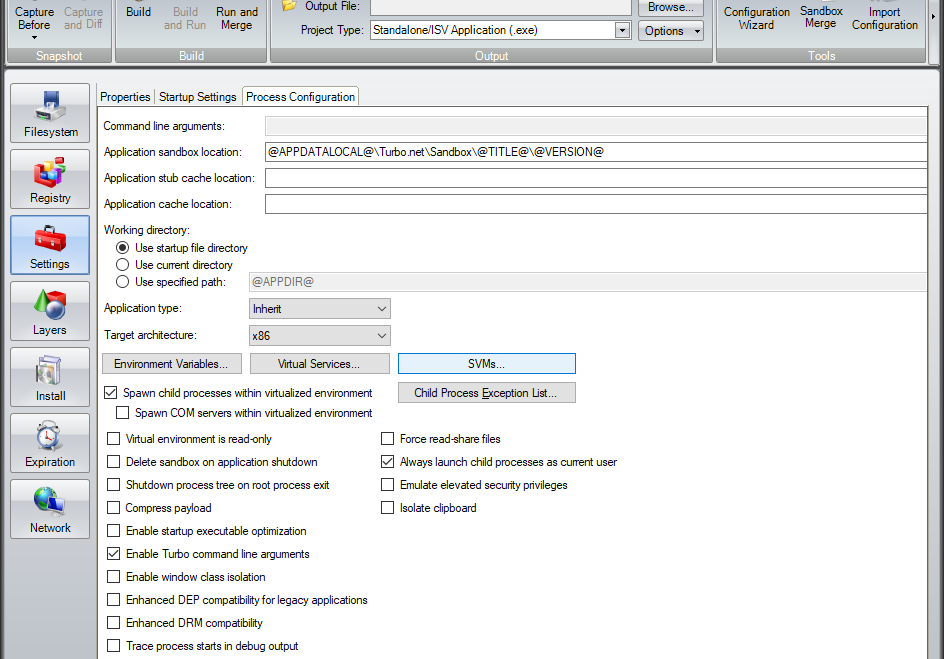This screenshot has width=944, height=659.
Task: Click the Output File text field
Action: 500,7
